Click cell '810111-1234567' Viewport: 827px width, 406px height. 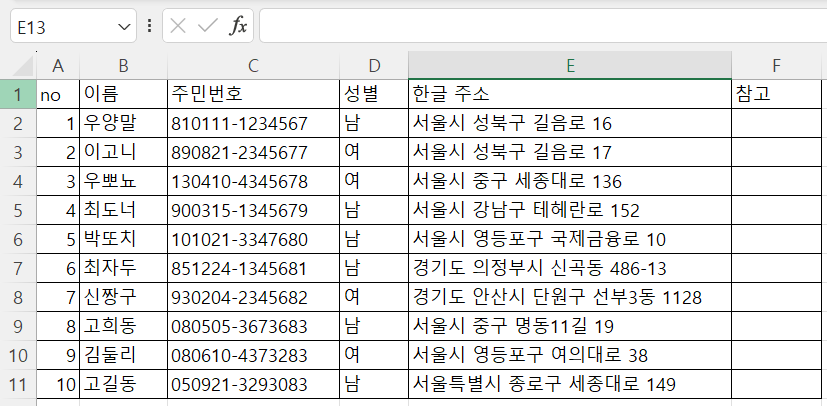[x=254, y=123]
